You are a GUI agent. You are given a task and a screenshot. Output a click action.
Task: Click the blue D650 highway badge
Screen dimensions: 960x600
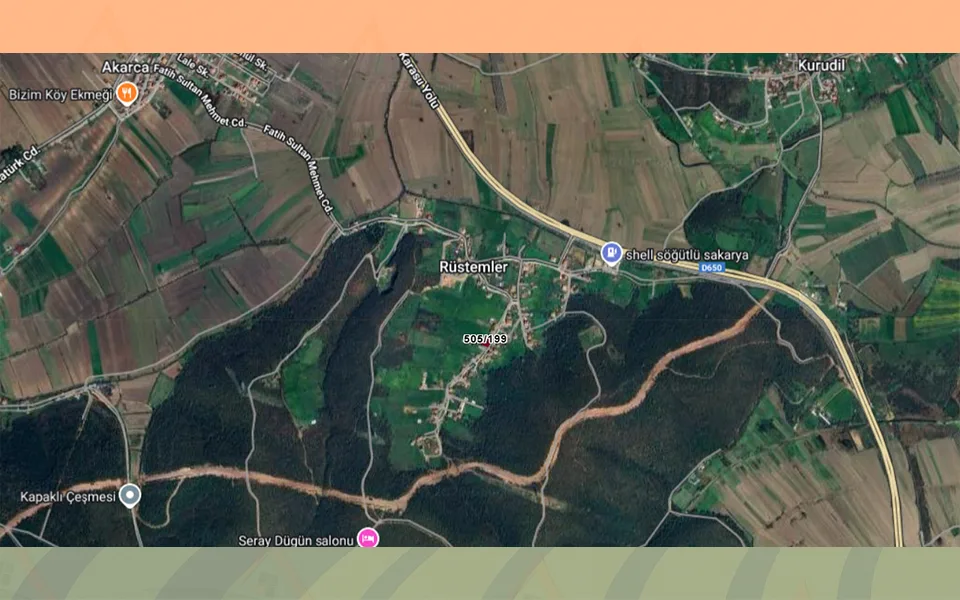coord(711,268)
